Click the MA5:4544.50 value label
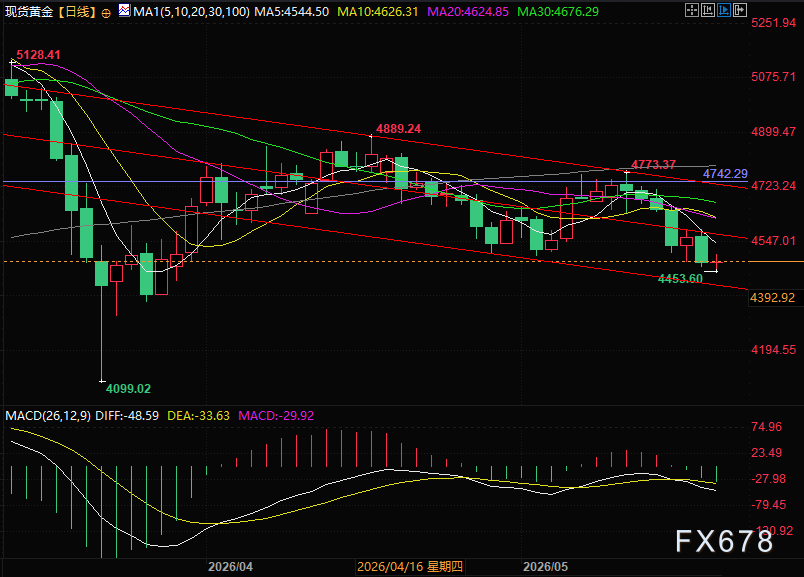Screen dimensions: 804x577 tap(292, 12)
